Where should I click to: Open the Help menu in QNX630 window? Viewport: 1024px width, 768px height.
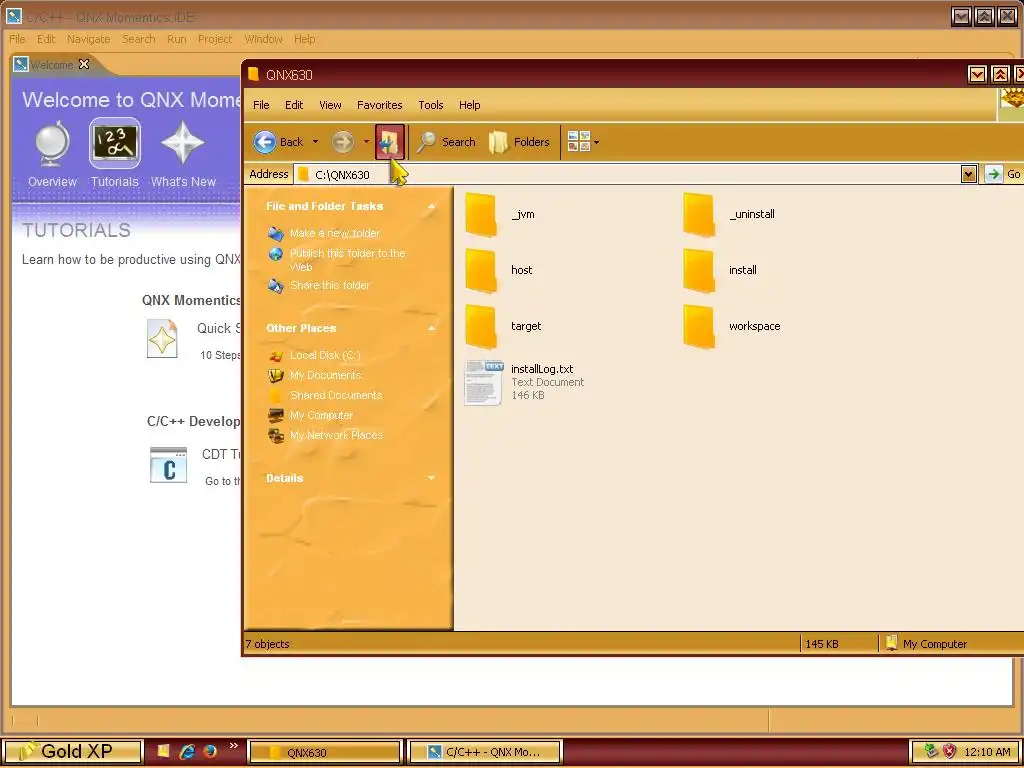[x=470, y=105]
